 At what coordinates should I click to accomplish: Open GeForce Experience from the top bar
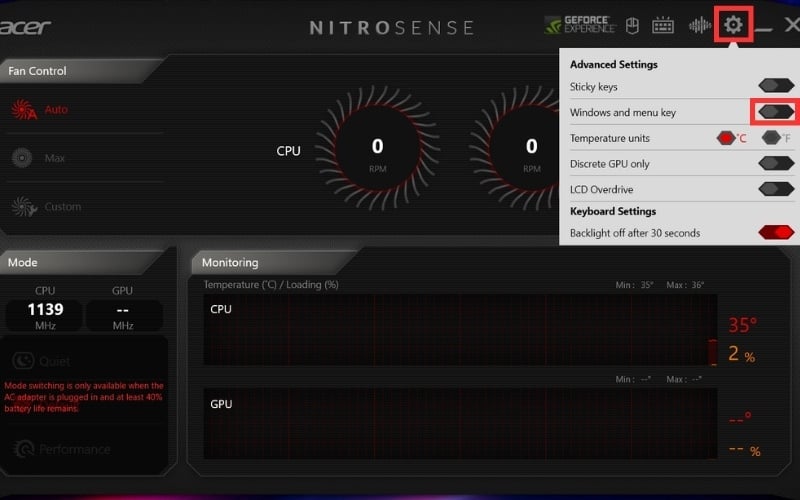click(580, 24)
